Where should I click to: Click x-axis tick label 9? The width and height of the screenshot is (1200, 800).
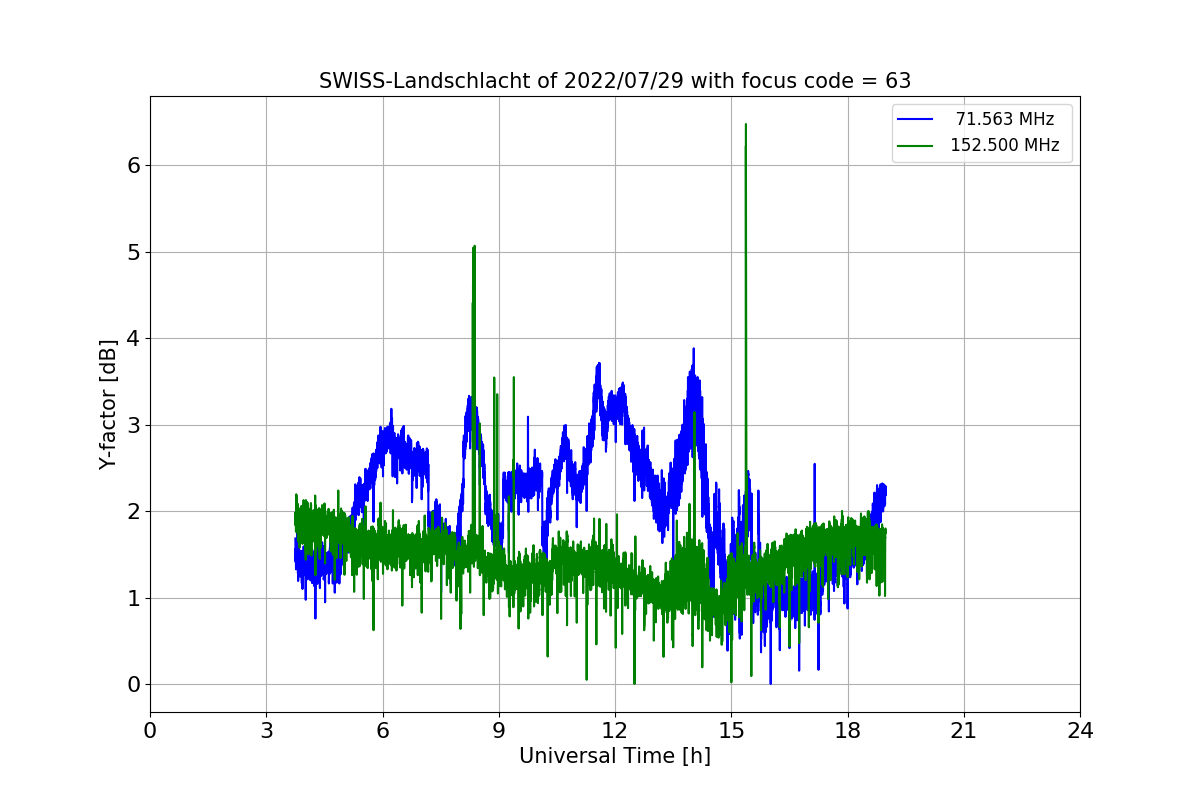(499, 731)
